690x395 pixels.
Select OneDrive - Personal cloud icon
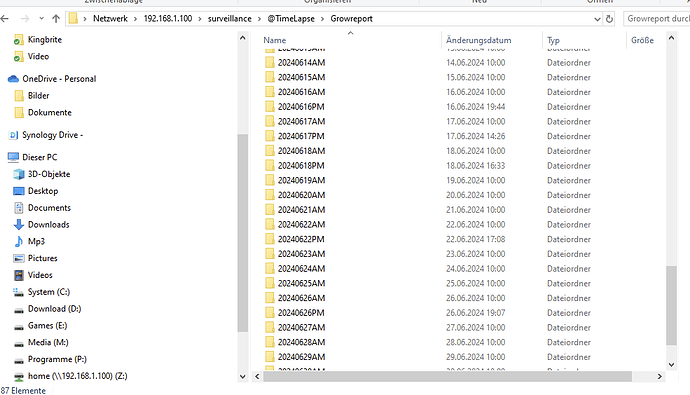[14, 79]
